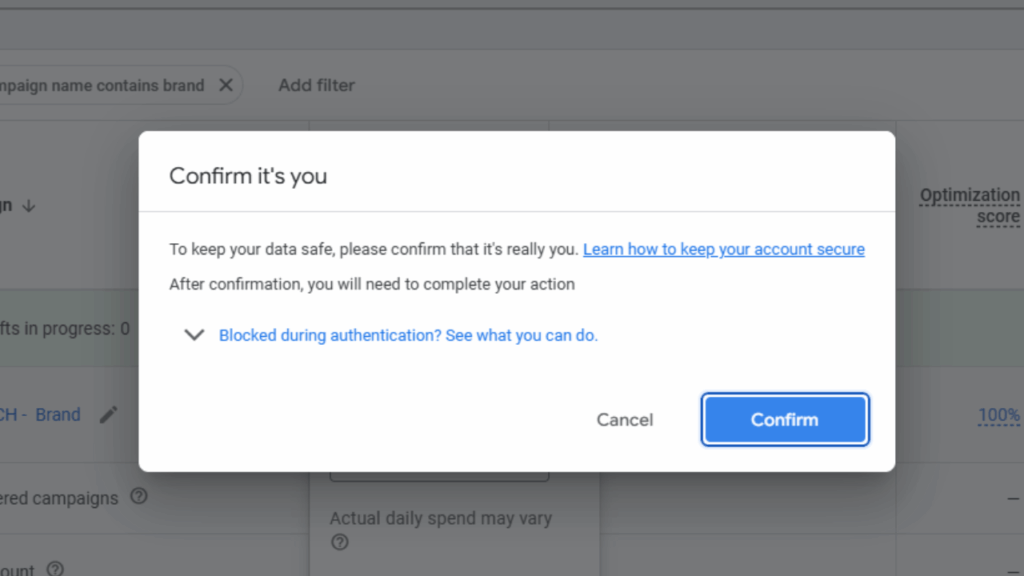Screen dimensions: 1024x576
Task: Cancel the confirmation dialog
Action: point(624,419)
